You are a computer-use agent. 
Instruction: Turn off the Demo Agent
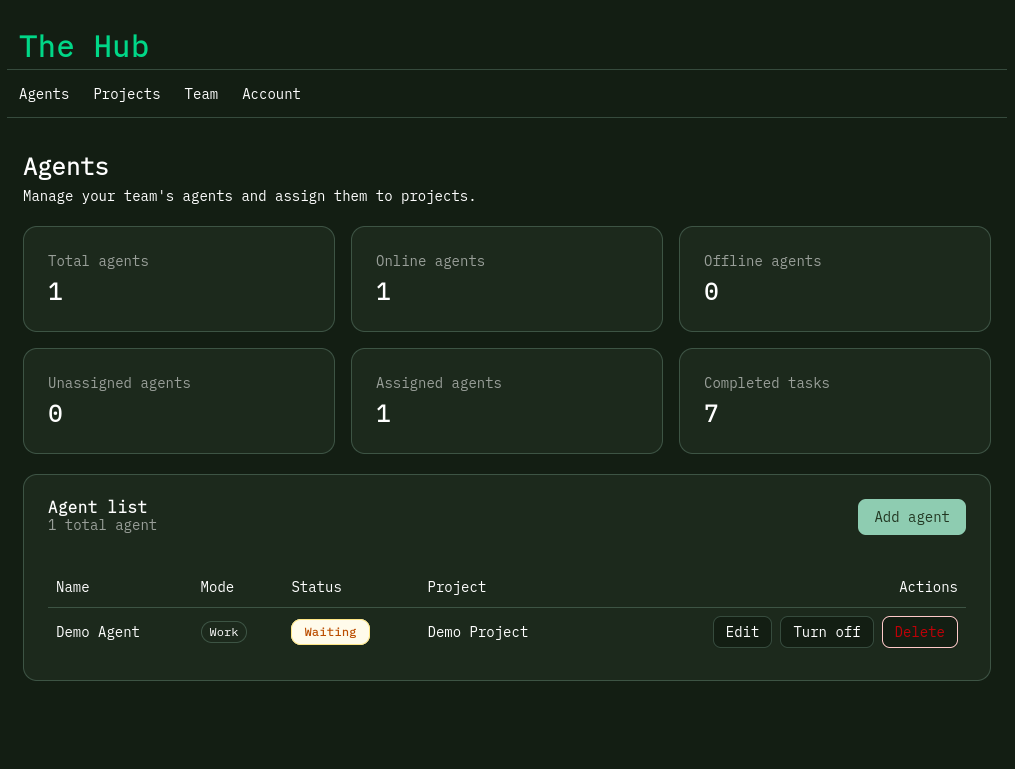click(x=826, y=631)
